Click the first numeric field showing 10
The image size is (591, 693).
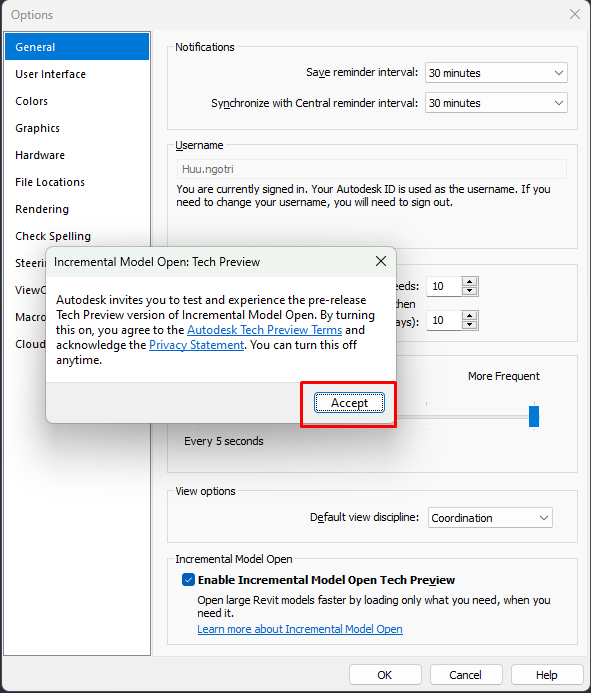[444, 286]
